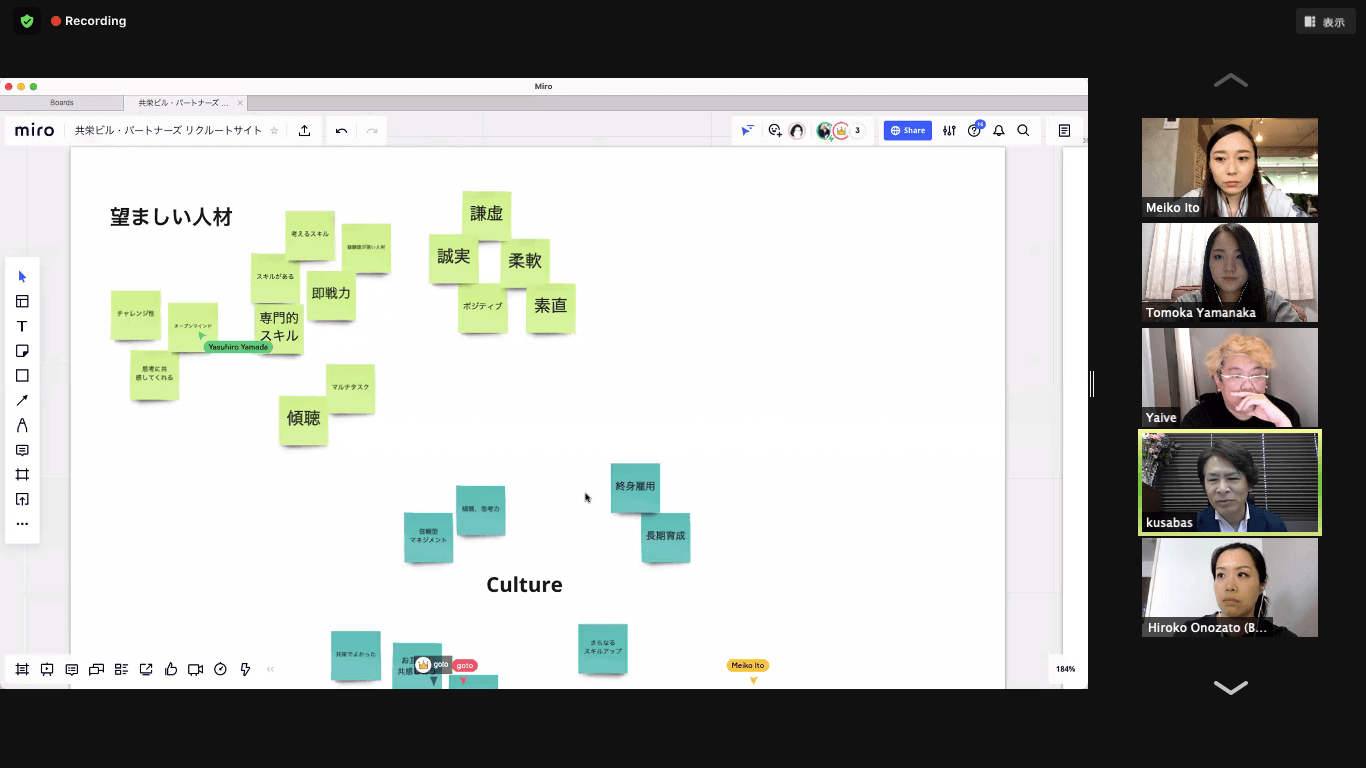This screenshot has height=768, width=1366.
Task: Start the countdown timer from bottom toolbar
Action: point(221,669)
